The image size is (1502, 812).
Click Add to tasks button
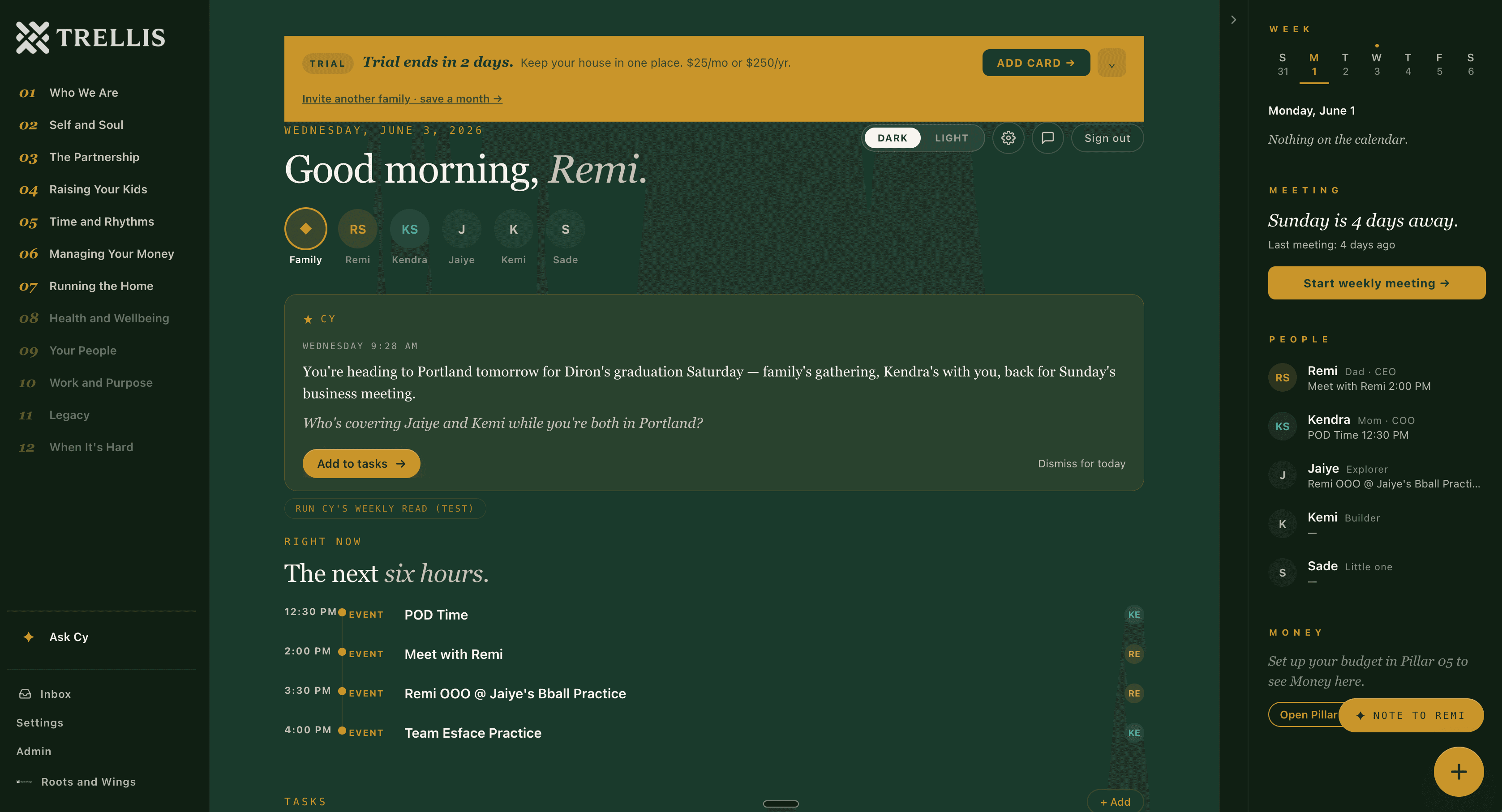(361, 463)
